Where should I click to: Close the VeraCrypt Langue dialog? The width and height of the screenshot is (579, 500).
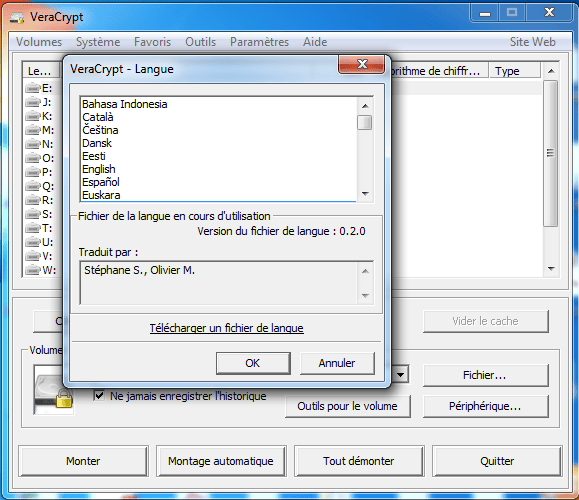point(362,65)
